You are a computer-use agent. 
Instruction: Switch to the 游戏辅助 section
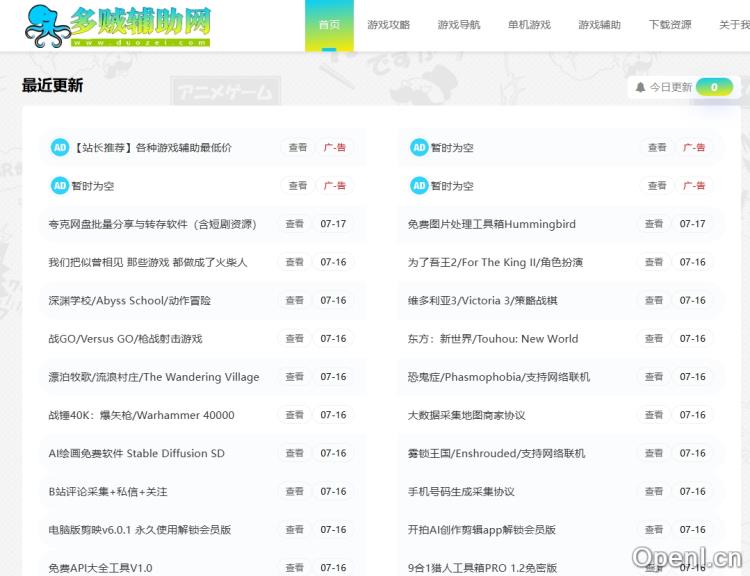pos(599,25)
